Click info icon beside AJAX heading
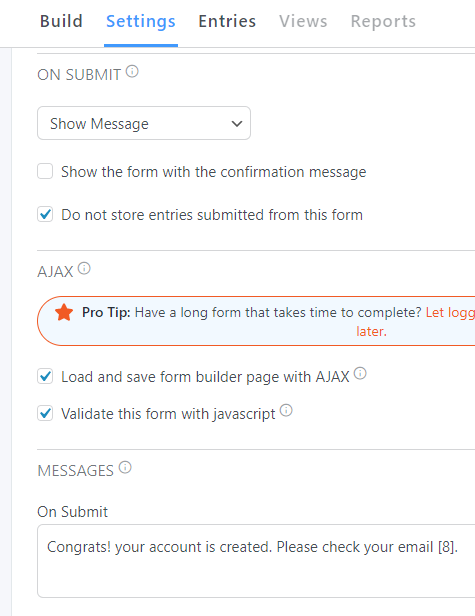Viewport: 475px width, 616px height. coord(84,269)
